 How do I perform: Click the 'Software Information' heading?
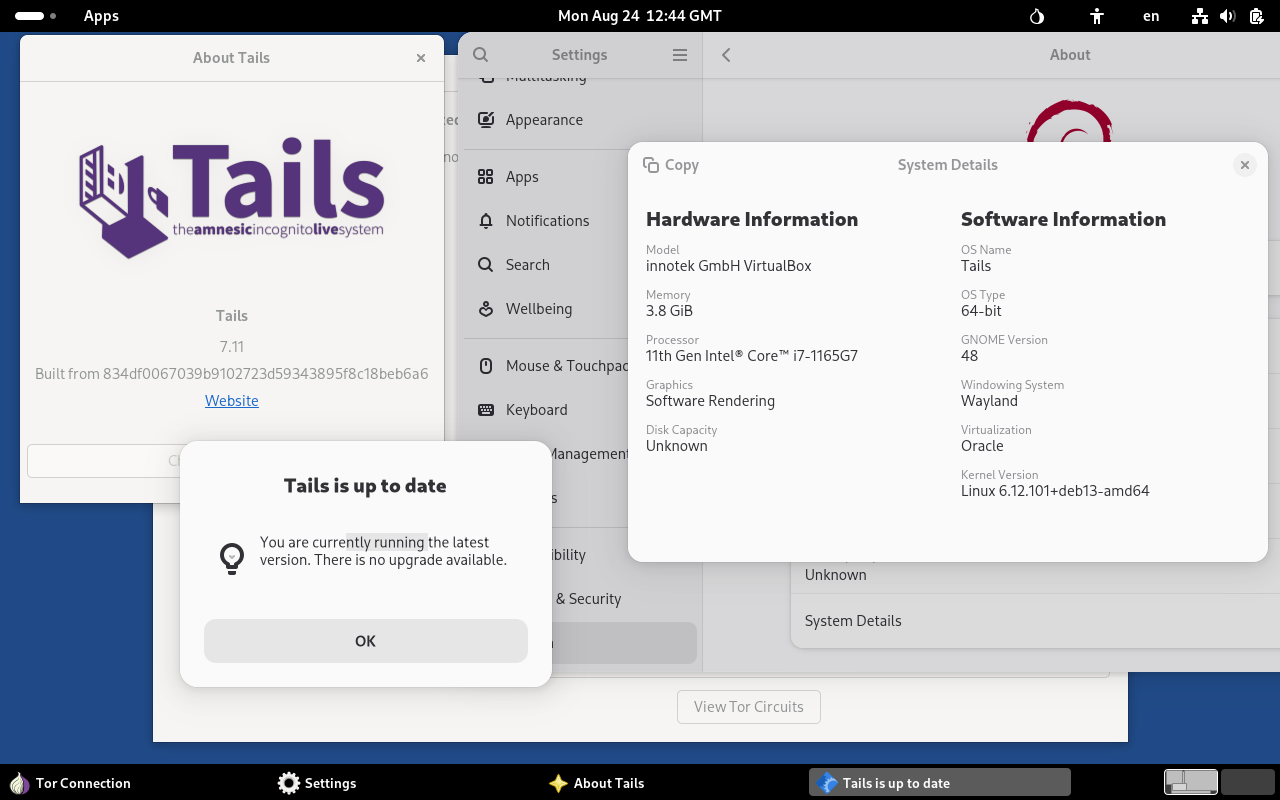[x=1063, y=219]
